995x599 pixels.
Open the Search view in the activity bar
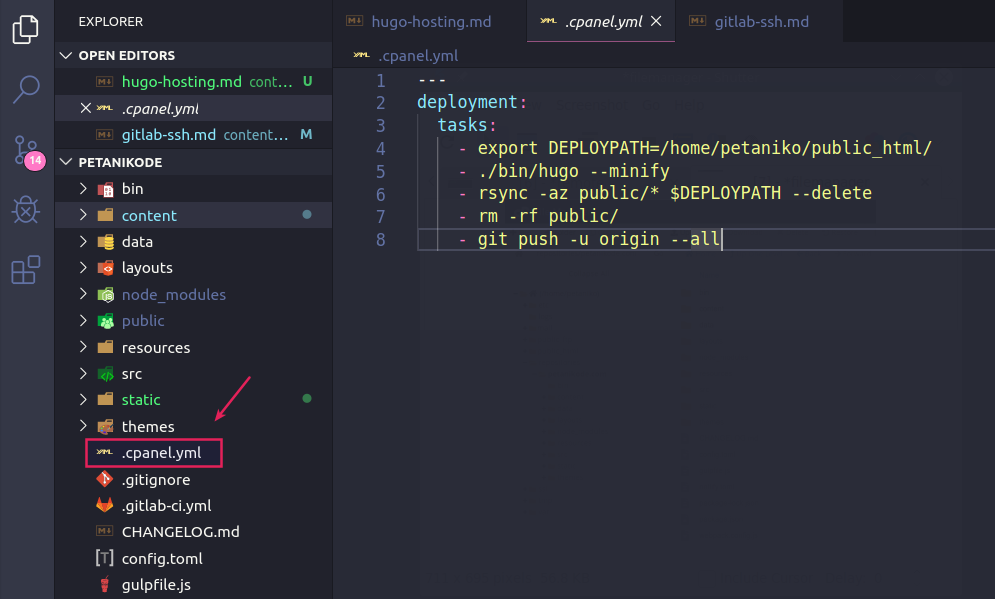point(26,90)
